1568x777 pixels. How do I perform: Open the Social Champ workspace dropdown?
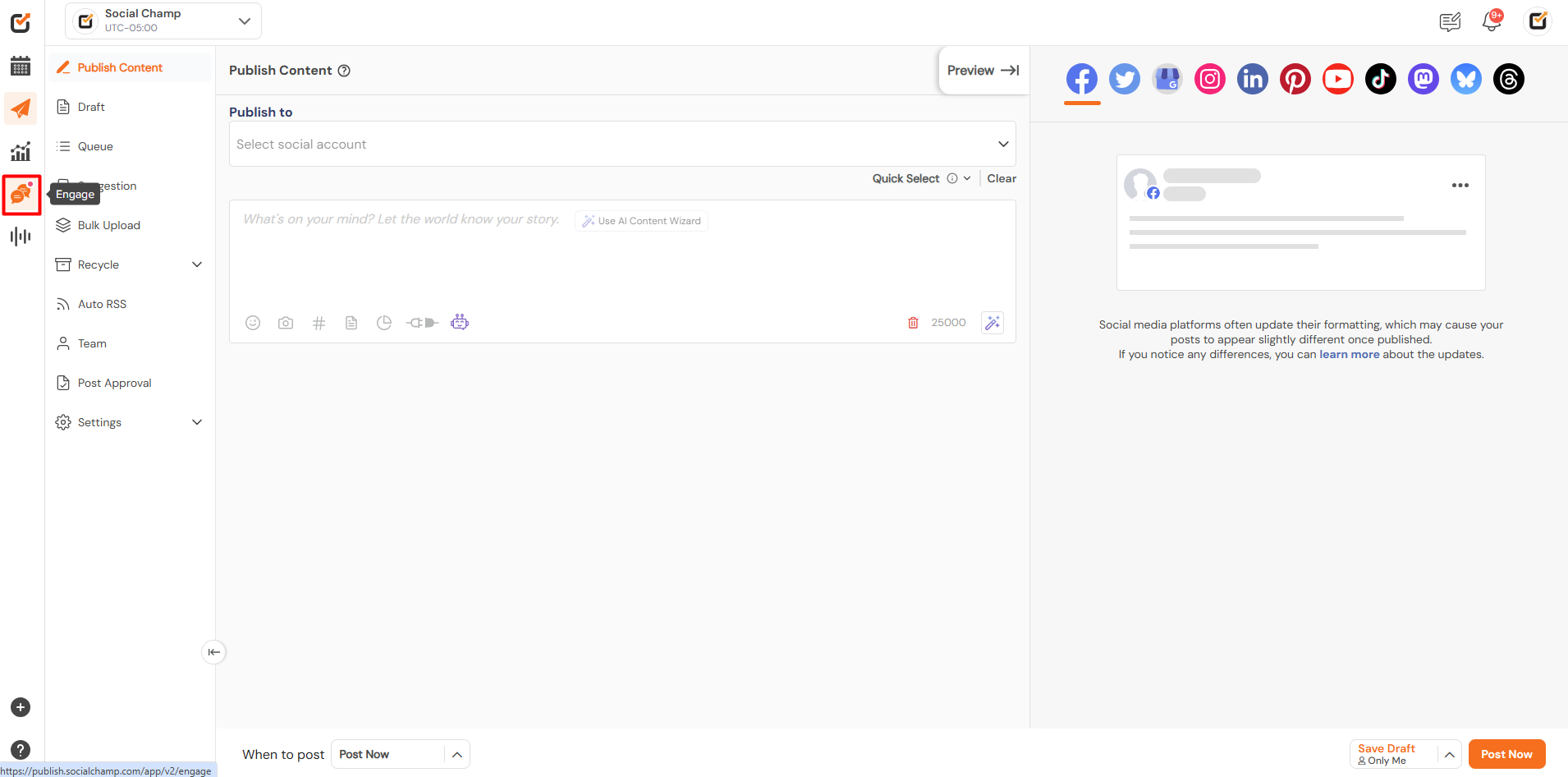(x=163, y=21)
